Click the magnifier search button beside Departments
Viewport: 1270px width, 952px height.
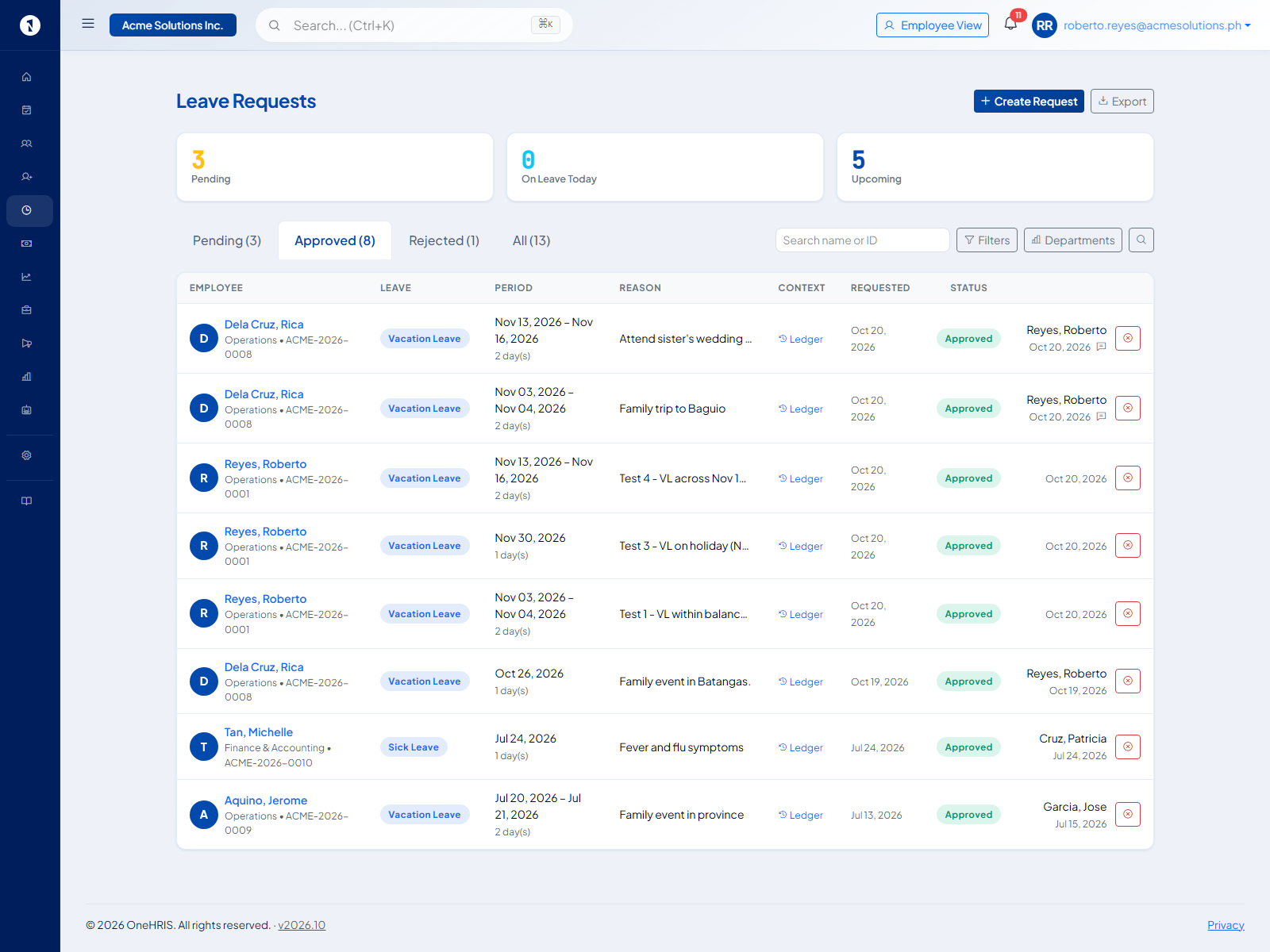[1141, 240]
